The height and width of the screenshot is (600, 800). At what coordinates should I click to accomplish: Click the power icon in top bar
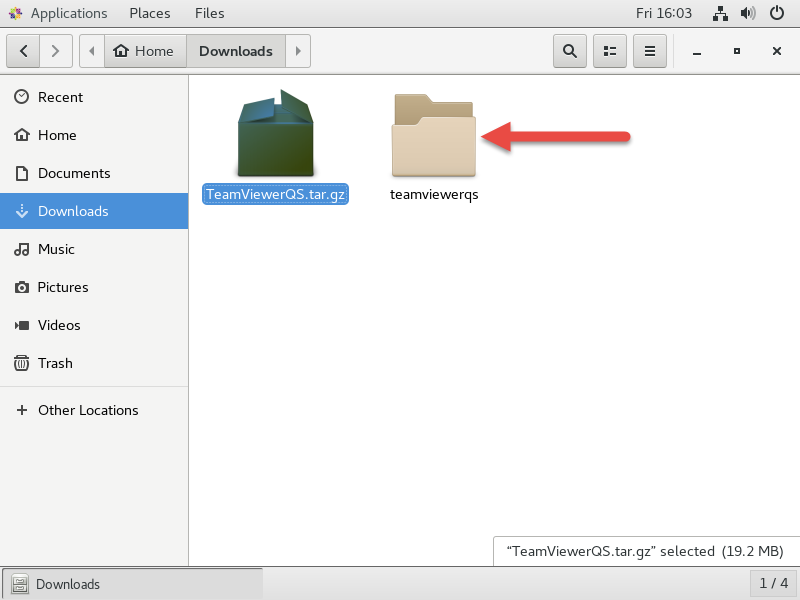click(x=777, y=13)
